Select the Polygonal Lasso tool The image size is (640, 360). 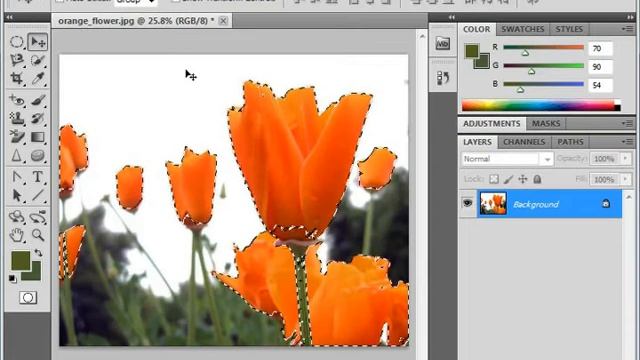17,60
